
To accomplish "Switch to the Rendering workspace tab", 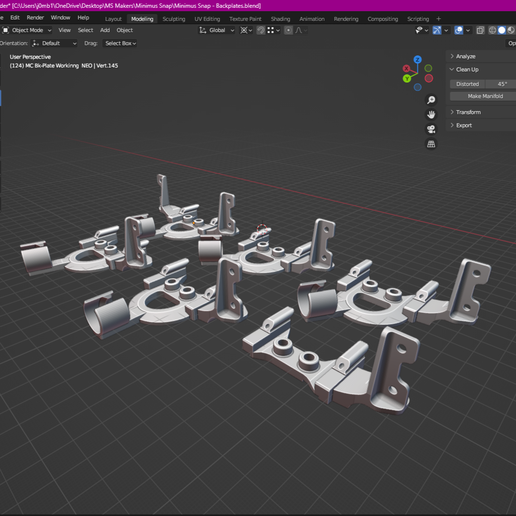I will click(x=346, y=19).
